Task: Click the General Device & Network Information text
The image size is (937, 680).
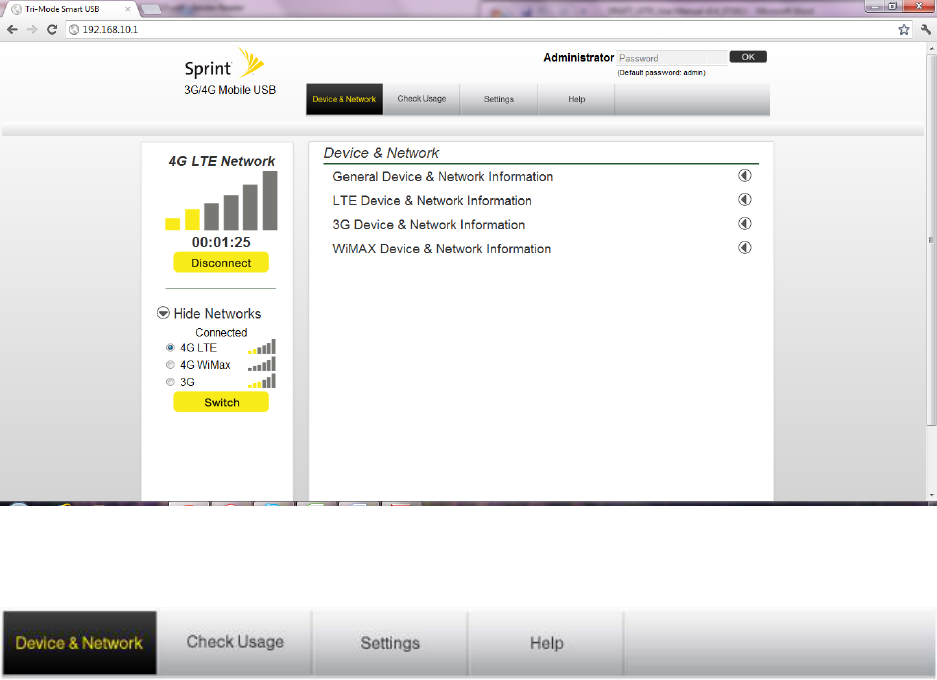Action: [x=443, y=176]
